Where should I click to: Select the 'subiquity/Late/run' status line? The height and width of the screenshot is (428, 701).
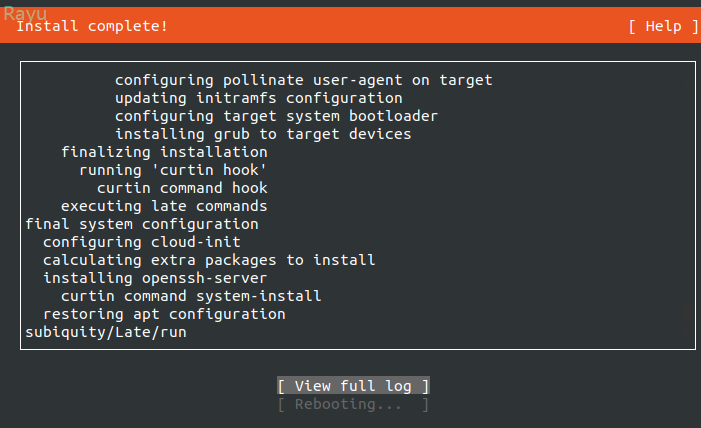pos(105,332)
